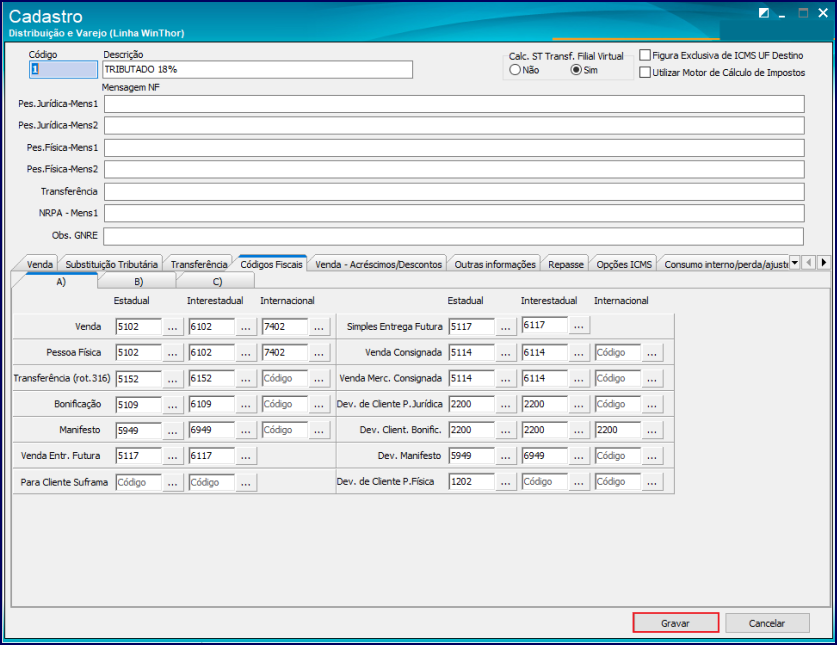Screen dimensions: 837x645
Task: Switch to sub-tab B)
Action: [x=138, y=281]
